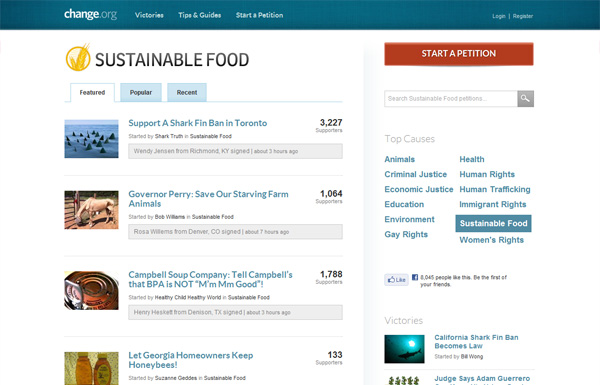Viewport: 600px width, 385px height.
Task: Focus the Search Sustainable Food petitions field
Action: tap(451, 99)
